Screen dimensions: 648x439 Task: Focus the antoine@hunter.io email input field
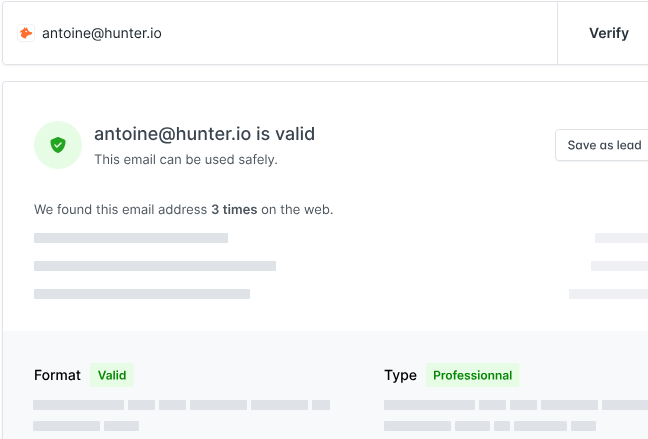coord(280,33)
